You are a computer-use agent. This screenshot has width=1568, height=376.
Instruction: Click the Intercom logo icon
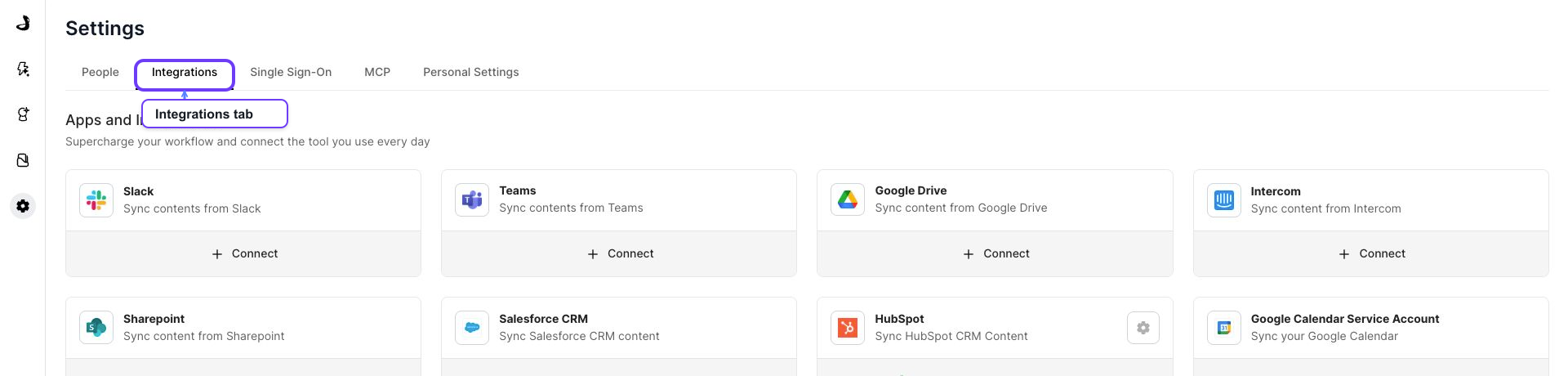[x=1224, y=200]
